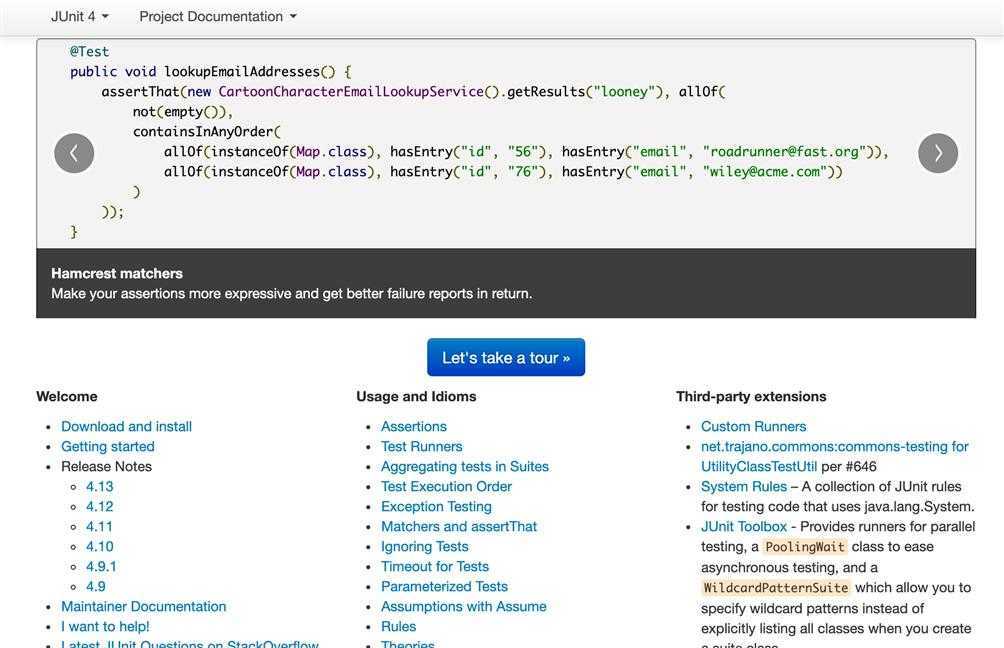
Task: Open the Download and install link
Action: tap(126, 426)
